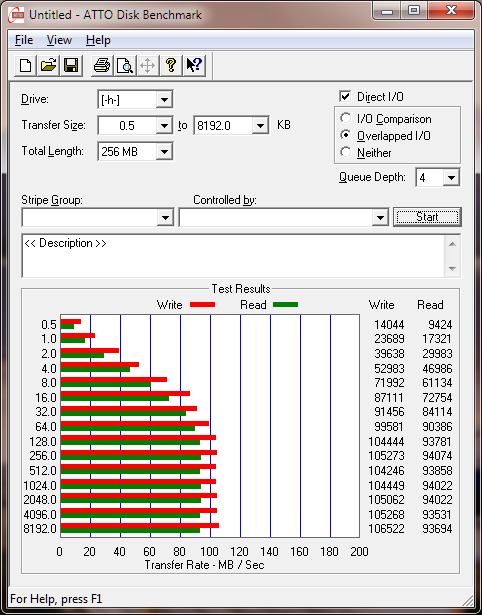Click the write value 105273

click(386, 456)
